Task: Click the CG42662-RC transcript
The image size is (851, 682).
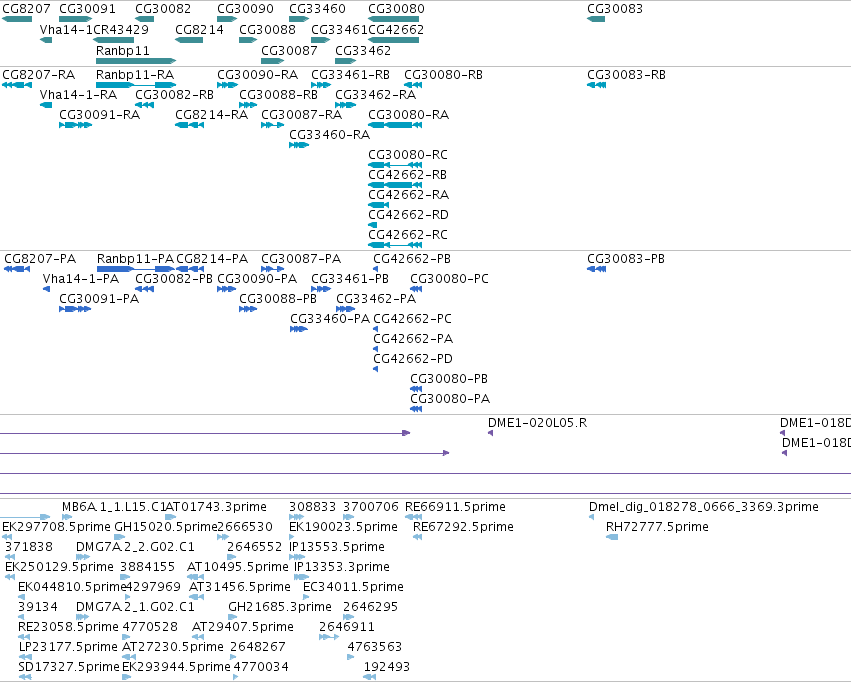Action: [x=395, y=245]
